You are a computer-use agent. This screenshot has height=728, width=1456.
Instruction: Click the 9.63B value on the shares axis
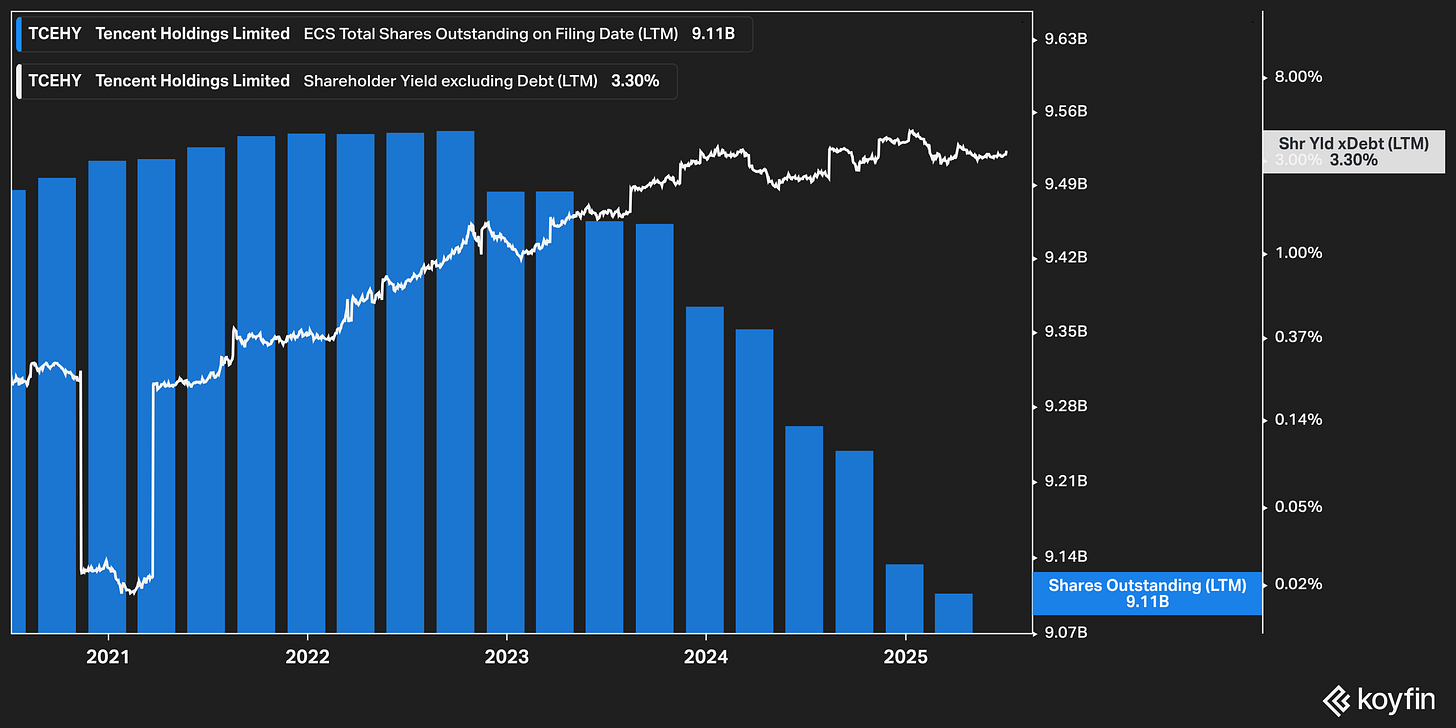(1065, 39)
